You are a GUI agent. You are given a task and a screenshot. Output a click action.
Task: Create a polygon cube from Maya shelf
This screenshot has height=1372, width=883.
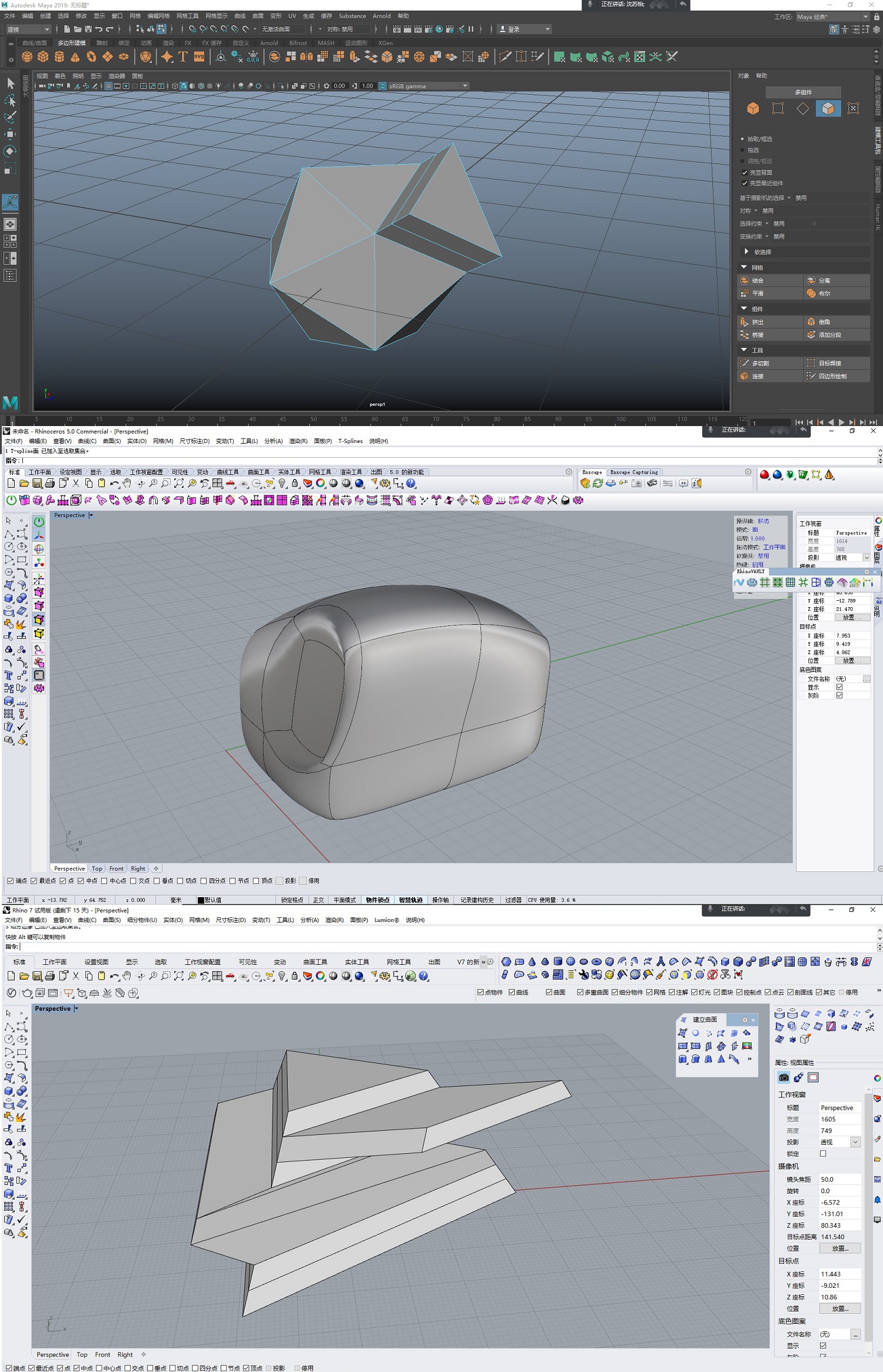43,56
